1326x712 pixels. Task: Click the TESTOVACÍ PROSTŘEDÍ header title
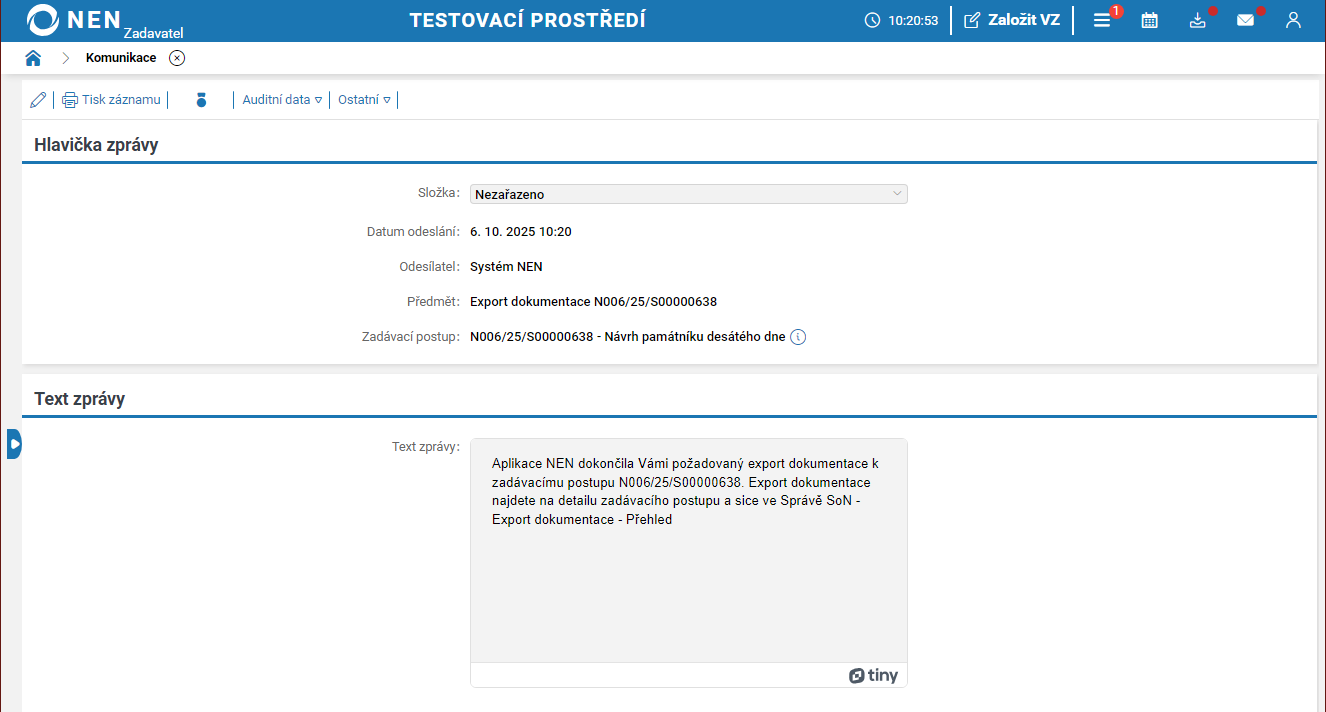point(528,20)
